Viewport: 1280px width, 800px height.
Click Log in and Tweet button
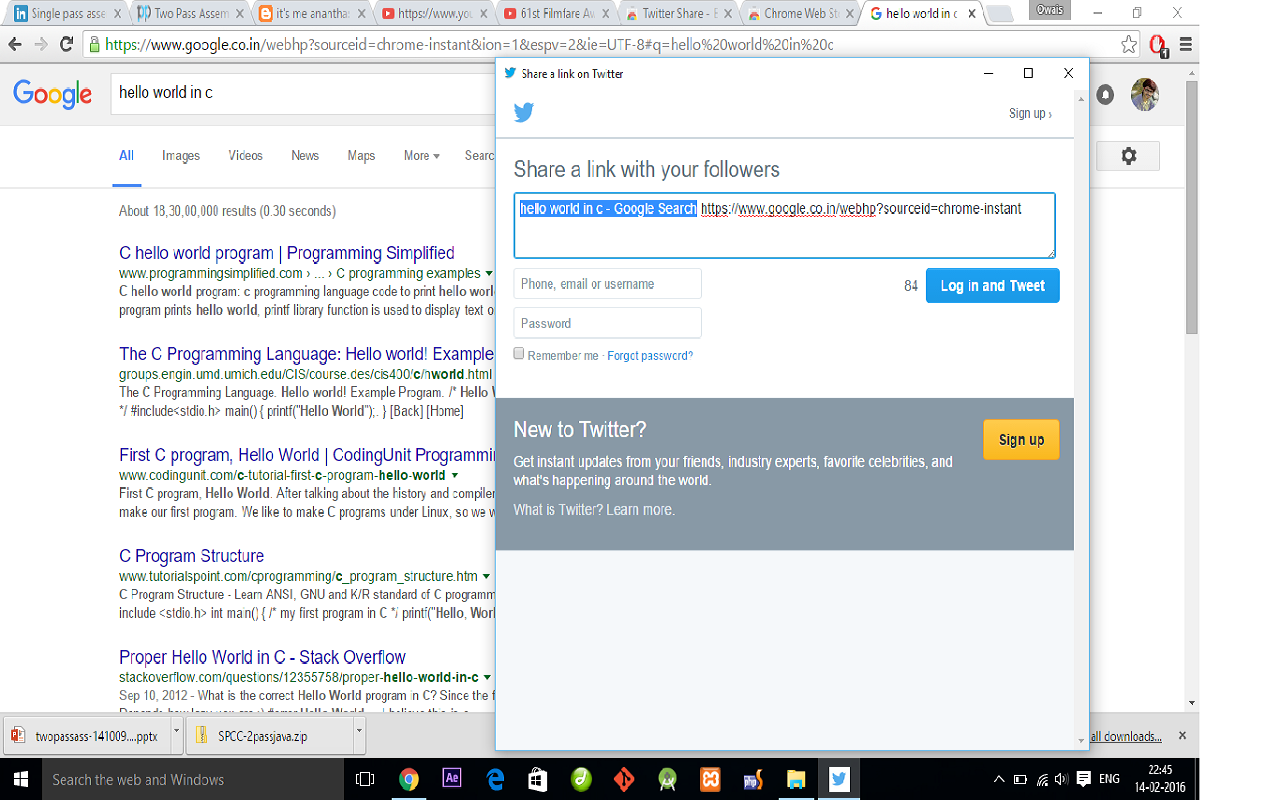[x=992, y=286]
